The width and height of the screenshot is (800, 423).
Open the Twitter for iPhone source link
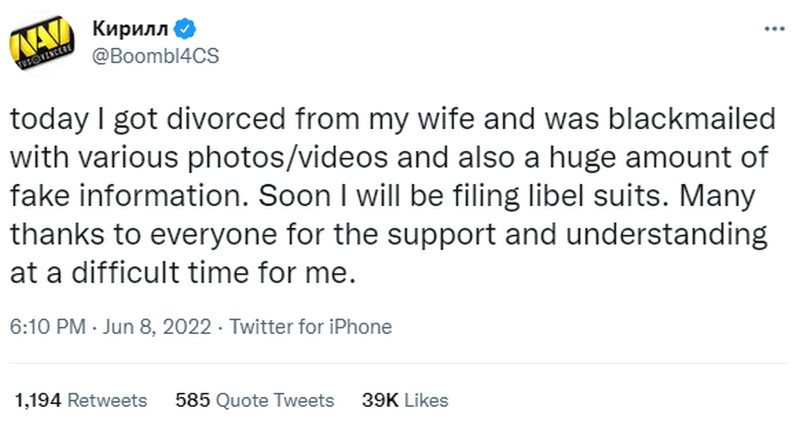click(x=310, y=327)
